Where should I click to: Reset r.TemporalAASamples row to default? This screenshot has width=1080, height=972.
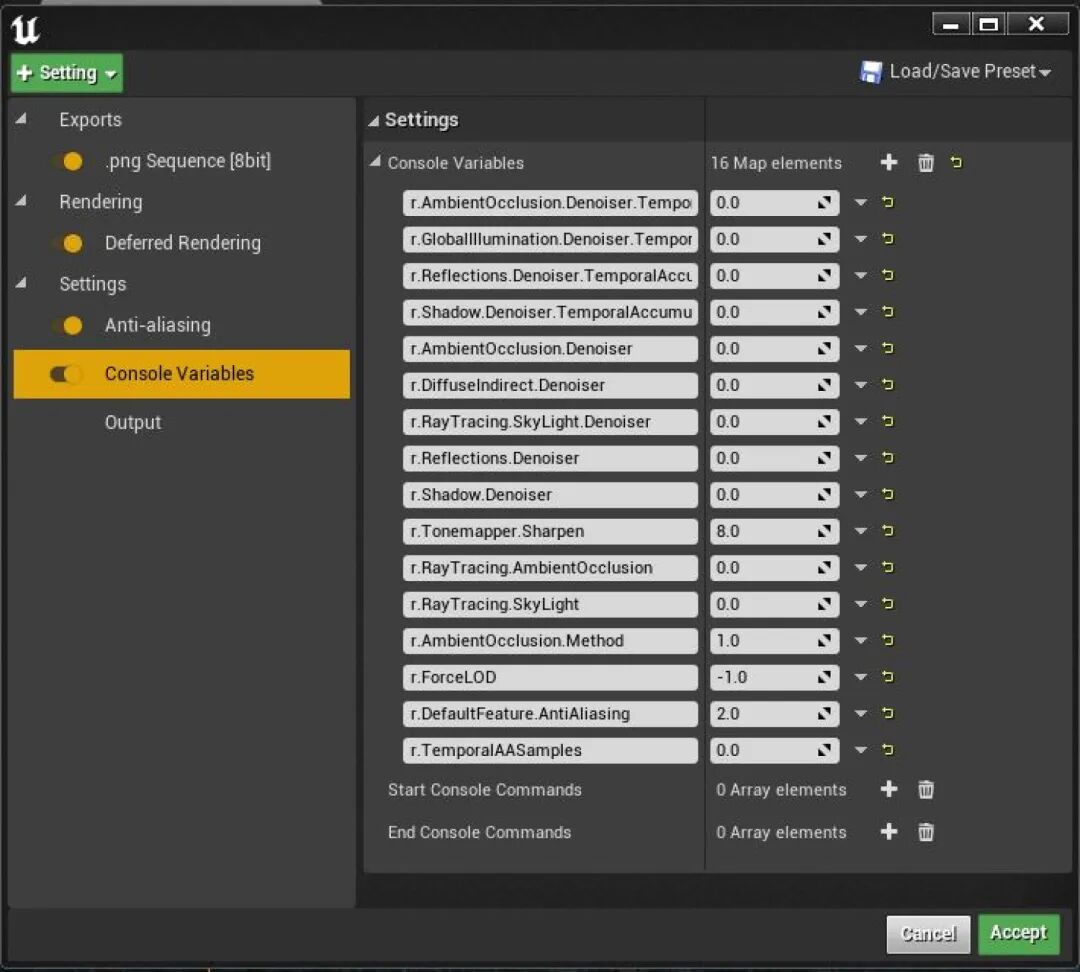(x=888, y=749)
